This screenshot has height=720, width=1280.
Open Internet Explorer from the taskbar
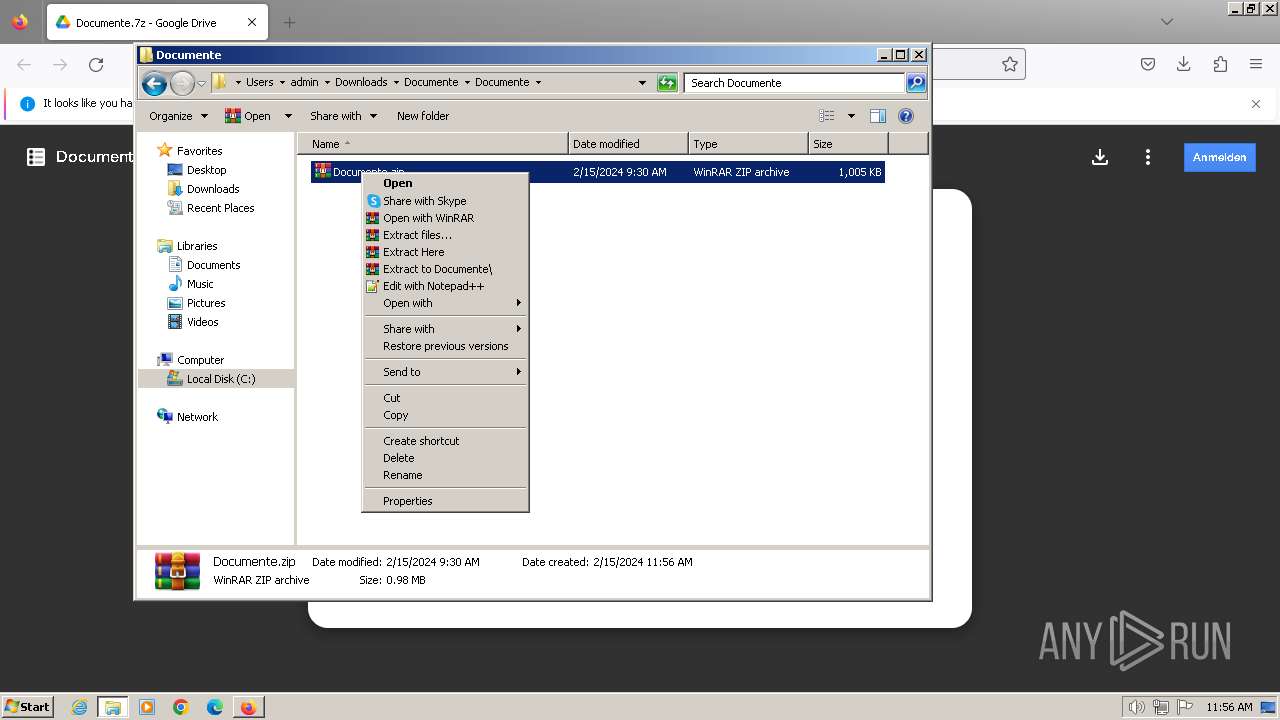[x=79, y=707]
